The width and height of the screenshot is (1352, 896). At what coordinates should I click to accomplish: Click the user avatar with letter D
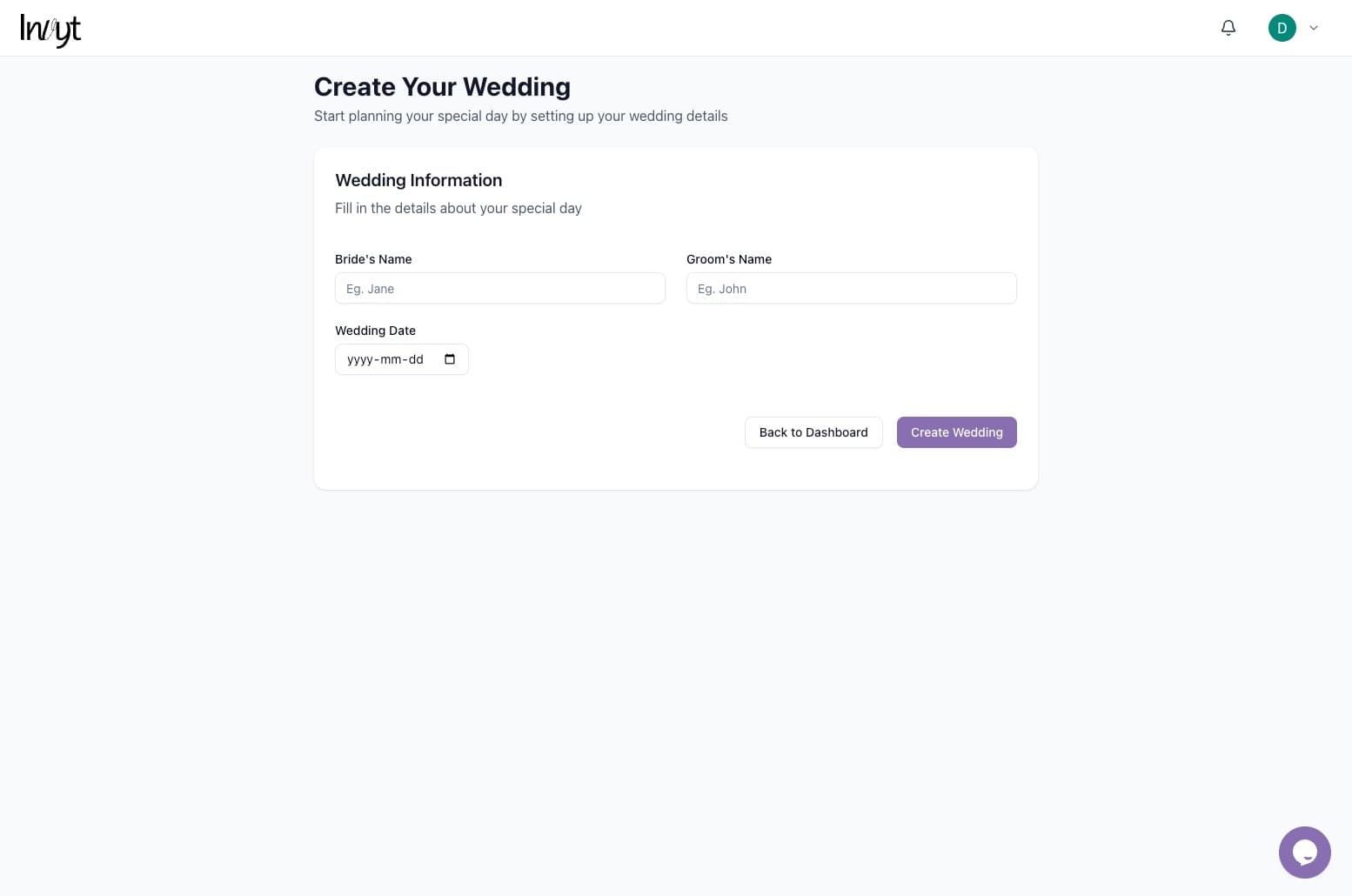[1282, 27]
